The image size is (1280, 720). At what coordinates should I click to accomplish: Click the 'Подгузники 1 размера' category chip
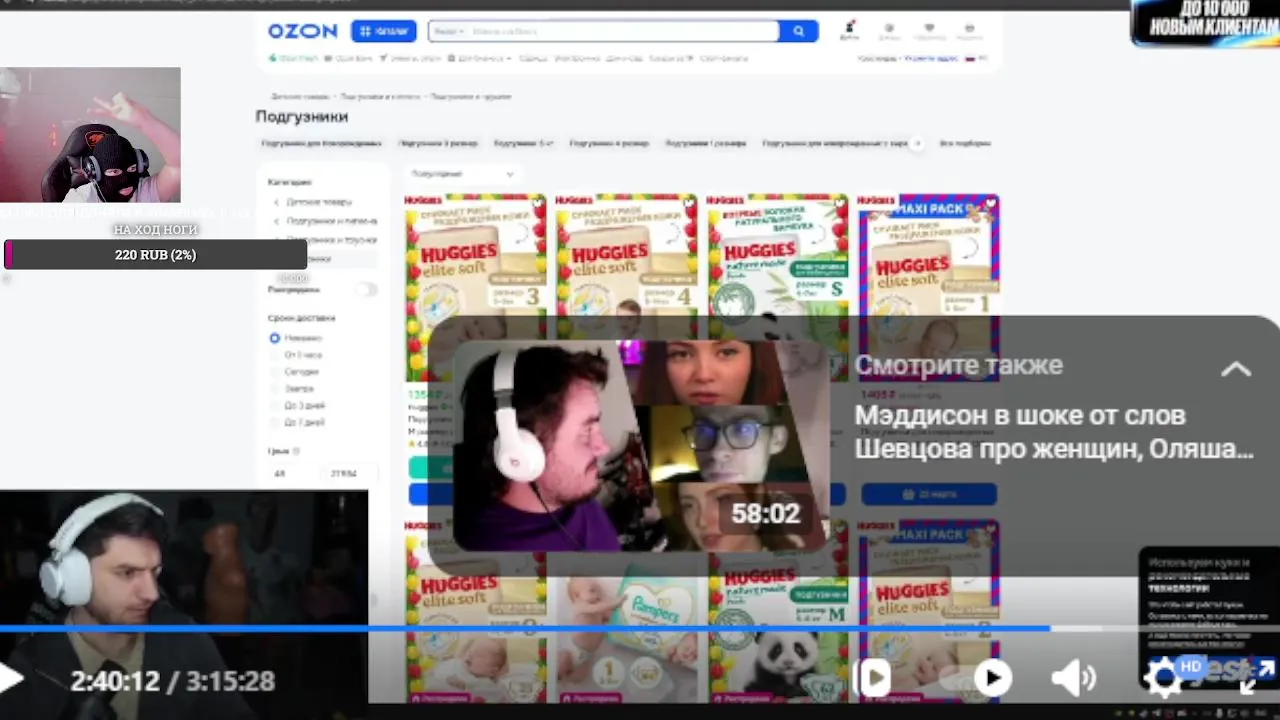point(705,143)
